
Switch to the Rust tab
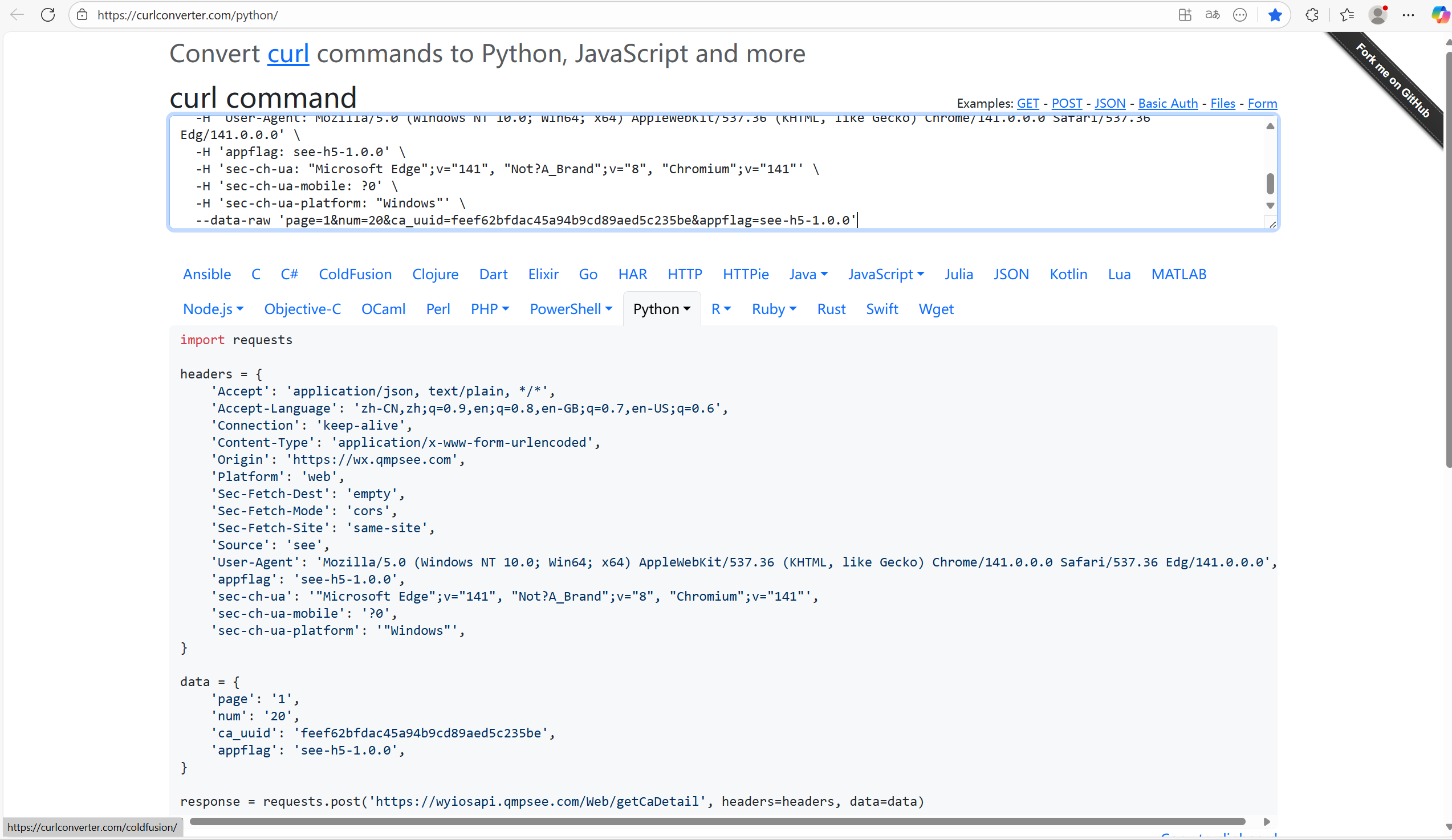click(831, 309)
